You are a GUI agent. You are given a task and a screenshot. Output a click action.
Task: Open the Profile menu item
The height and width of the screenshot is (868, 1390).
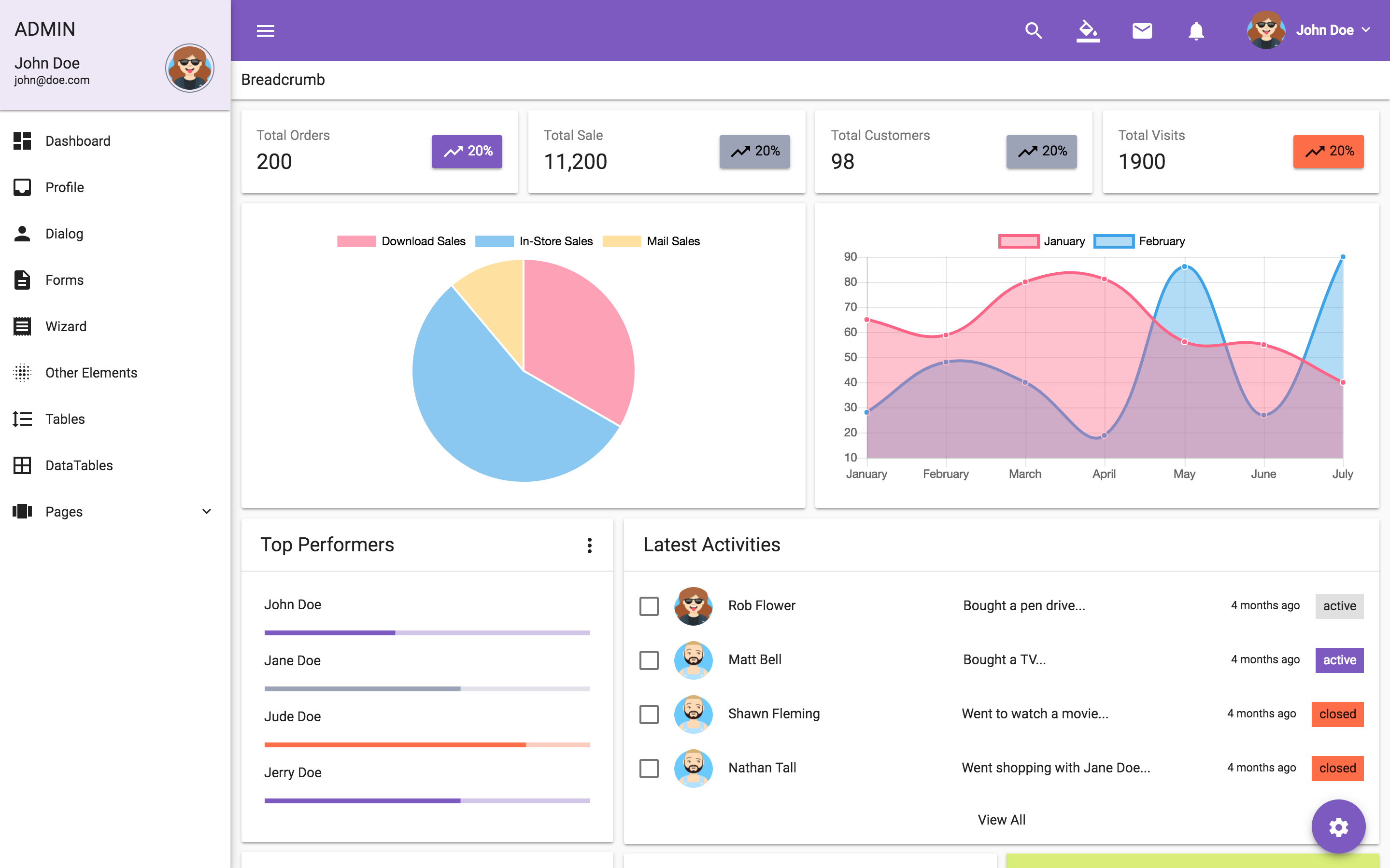115,187
